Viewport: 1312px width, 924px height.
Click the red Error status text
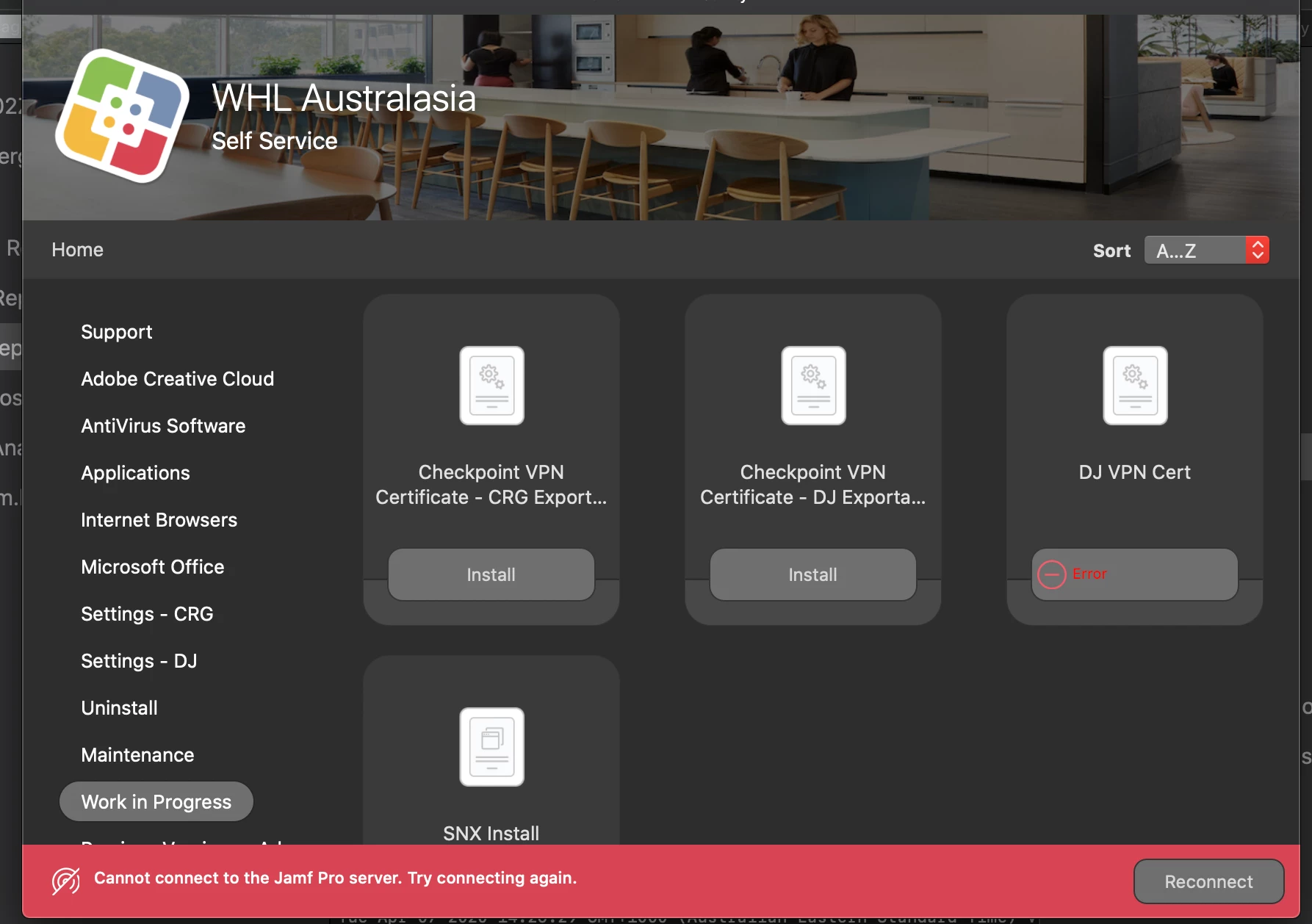click(x=1089, y=574)
